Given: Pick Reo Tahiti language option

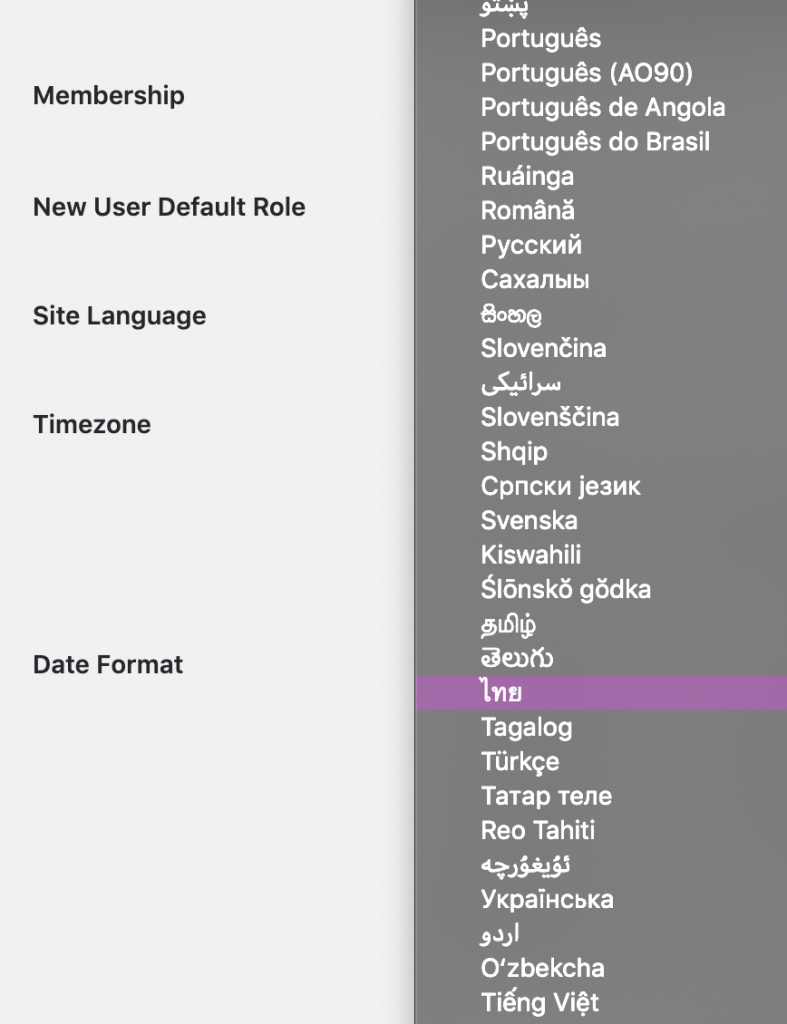Looking at the screenshot, I should click(601, 831).
